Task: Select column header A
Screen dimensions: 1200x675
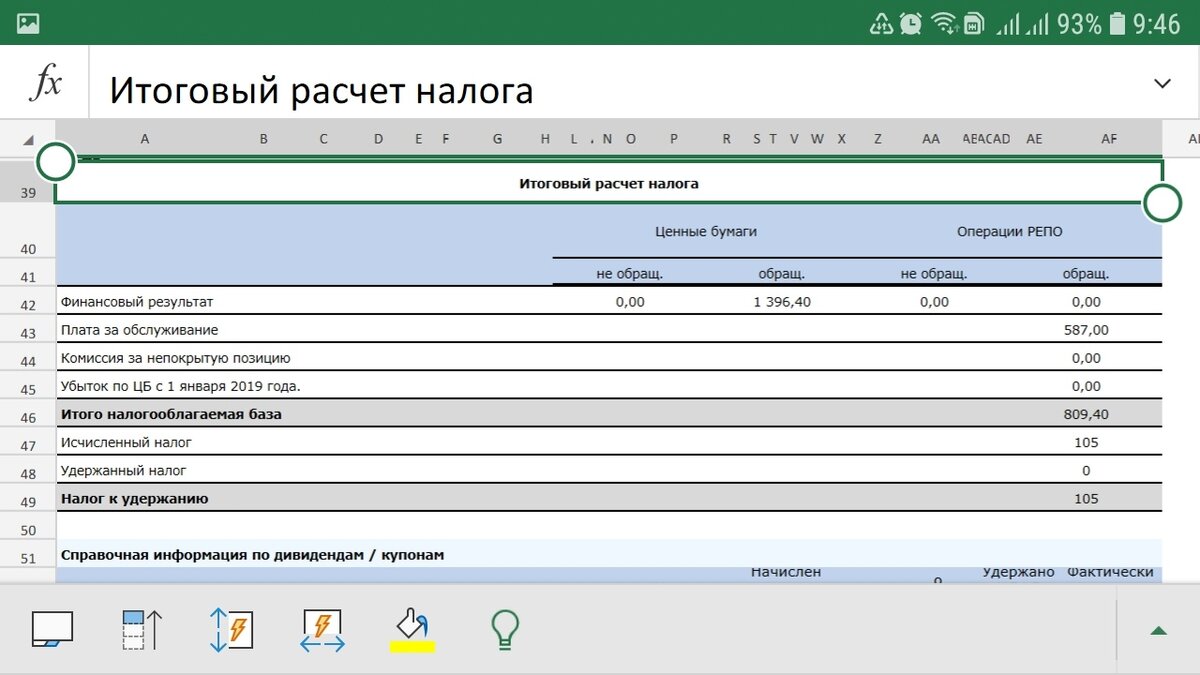Action: pyautogui.click(x=145, y=138)
